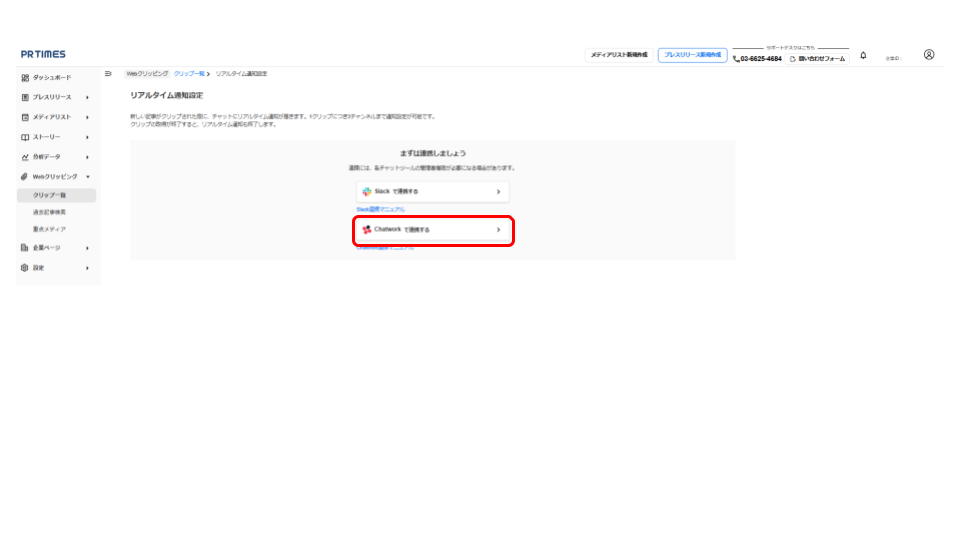Click the 設定 gear icon
This screenshot has width=960, height=540.
click(24, 268)
